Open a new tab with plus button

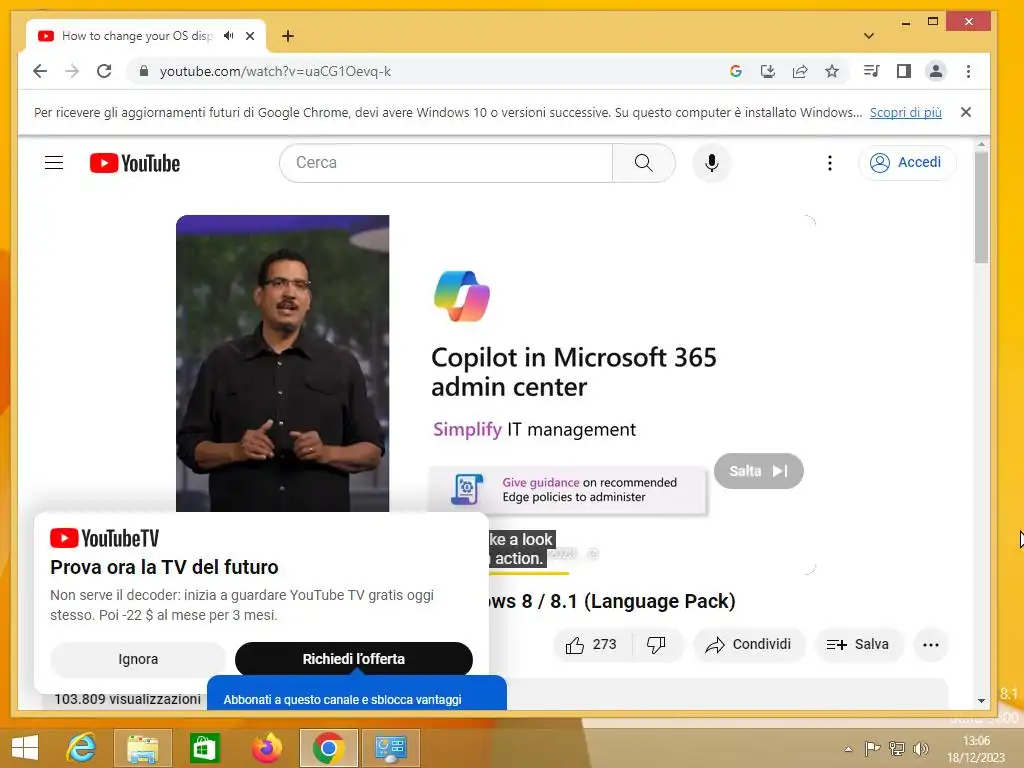click(287, 36)
